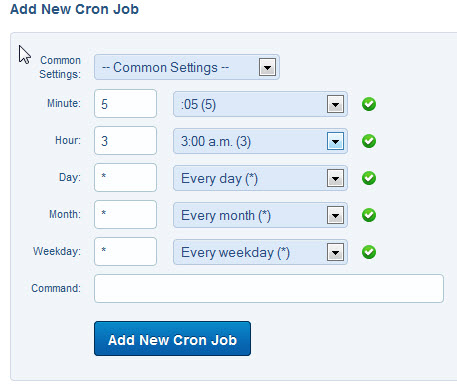Click the Add New Cron Job heading

tap(74, 9)
